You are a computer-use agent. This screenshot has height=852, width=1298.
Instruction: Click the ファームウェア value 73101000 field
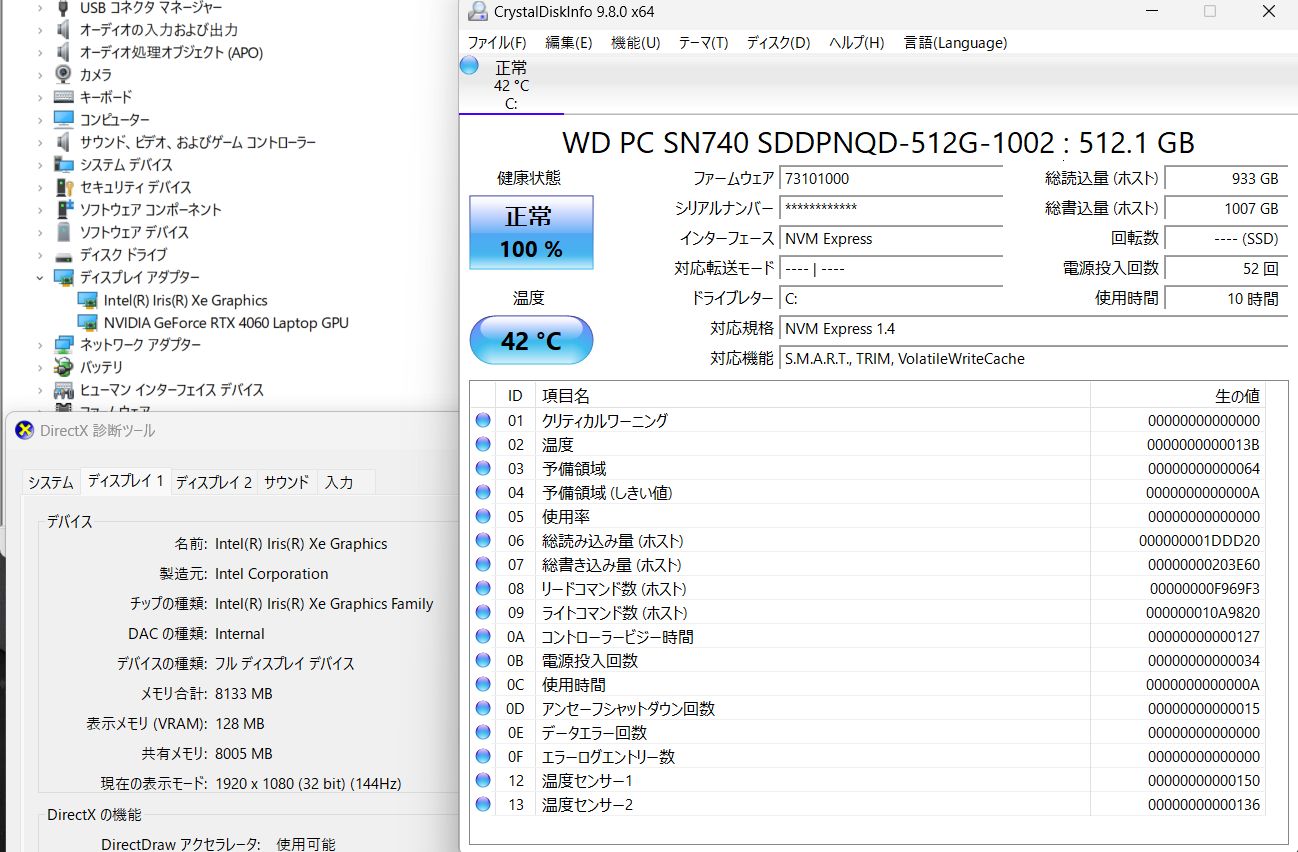[890, 179]
